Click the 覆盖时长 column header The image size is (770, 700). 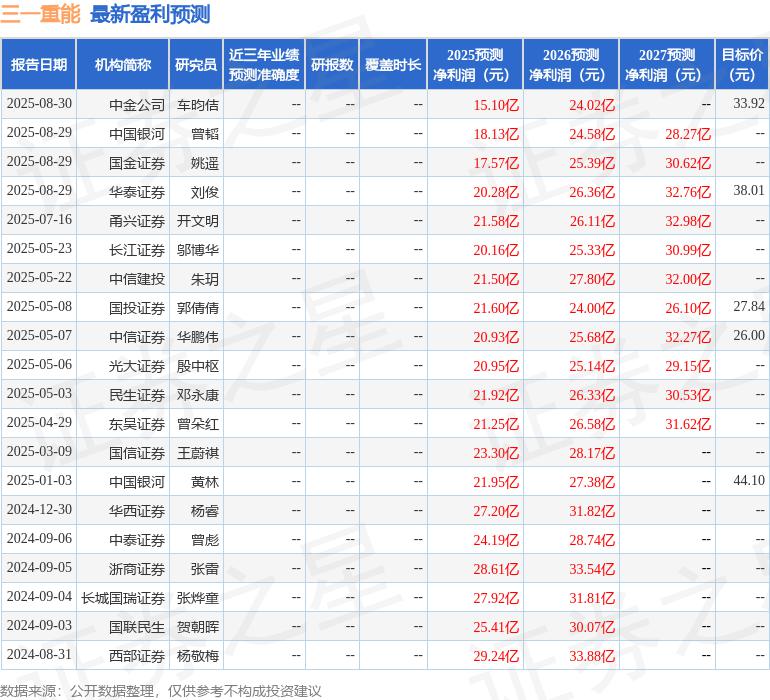(x=393, y=64)
